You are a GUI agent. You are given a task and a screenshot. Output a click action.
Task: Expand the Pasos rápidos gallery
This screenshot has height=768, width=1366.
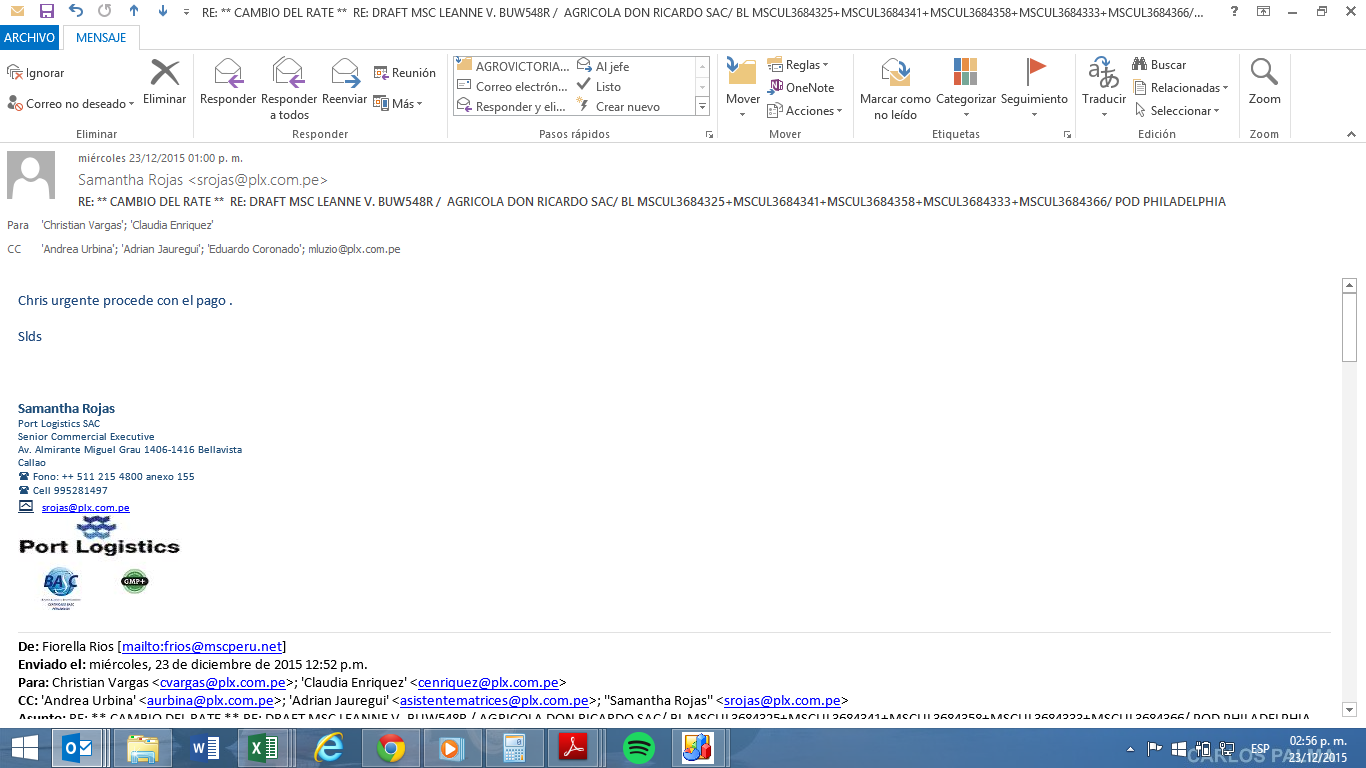pyautogui.click(x=702, y=106)
